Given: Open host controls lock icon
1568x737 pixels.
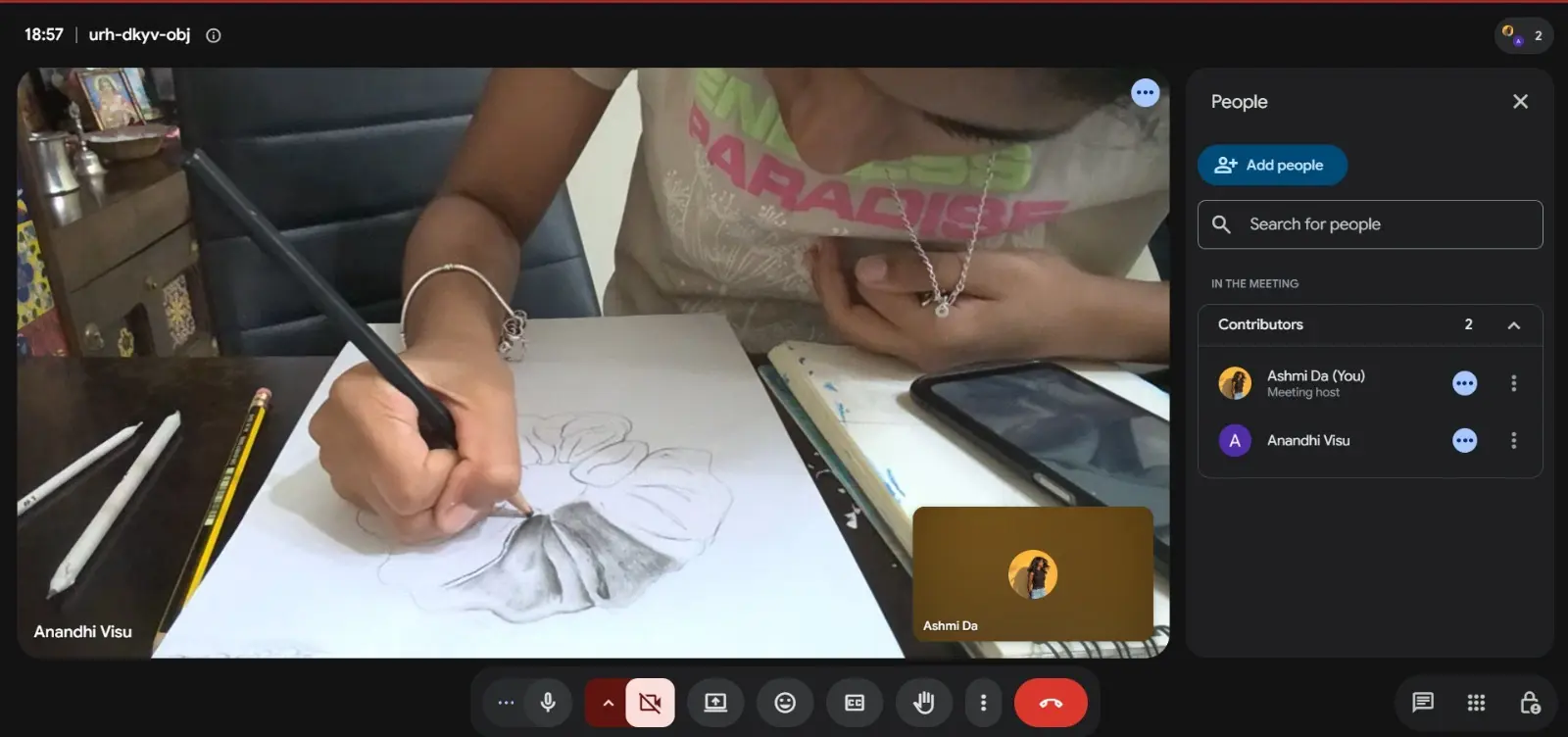Looking at the screenshot, I should pyautogui.click(x=1529, y=702).
